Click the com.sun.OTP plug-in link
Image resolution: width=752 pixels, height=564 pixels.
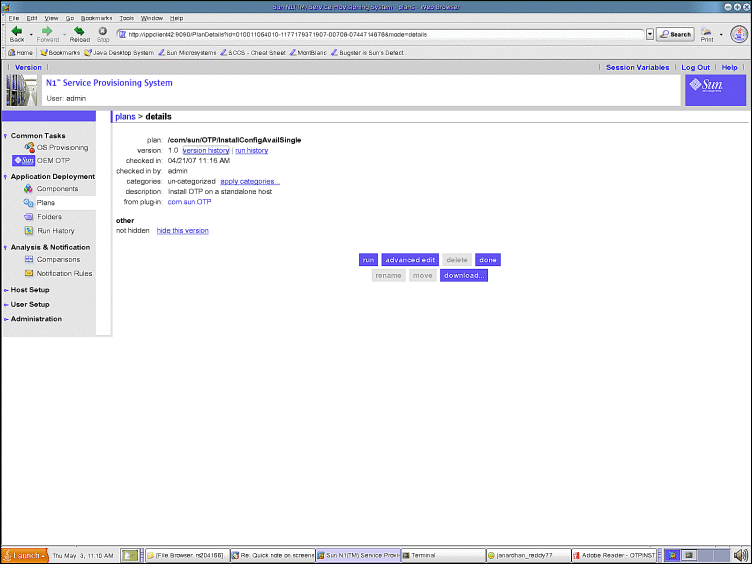tap(189, 202)
